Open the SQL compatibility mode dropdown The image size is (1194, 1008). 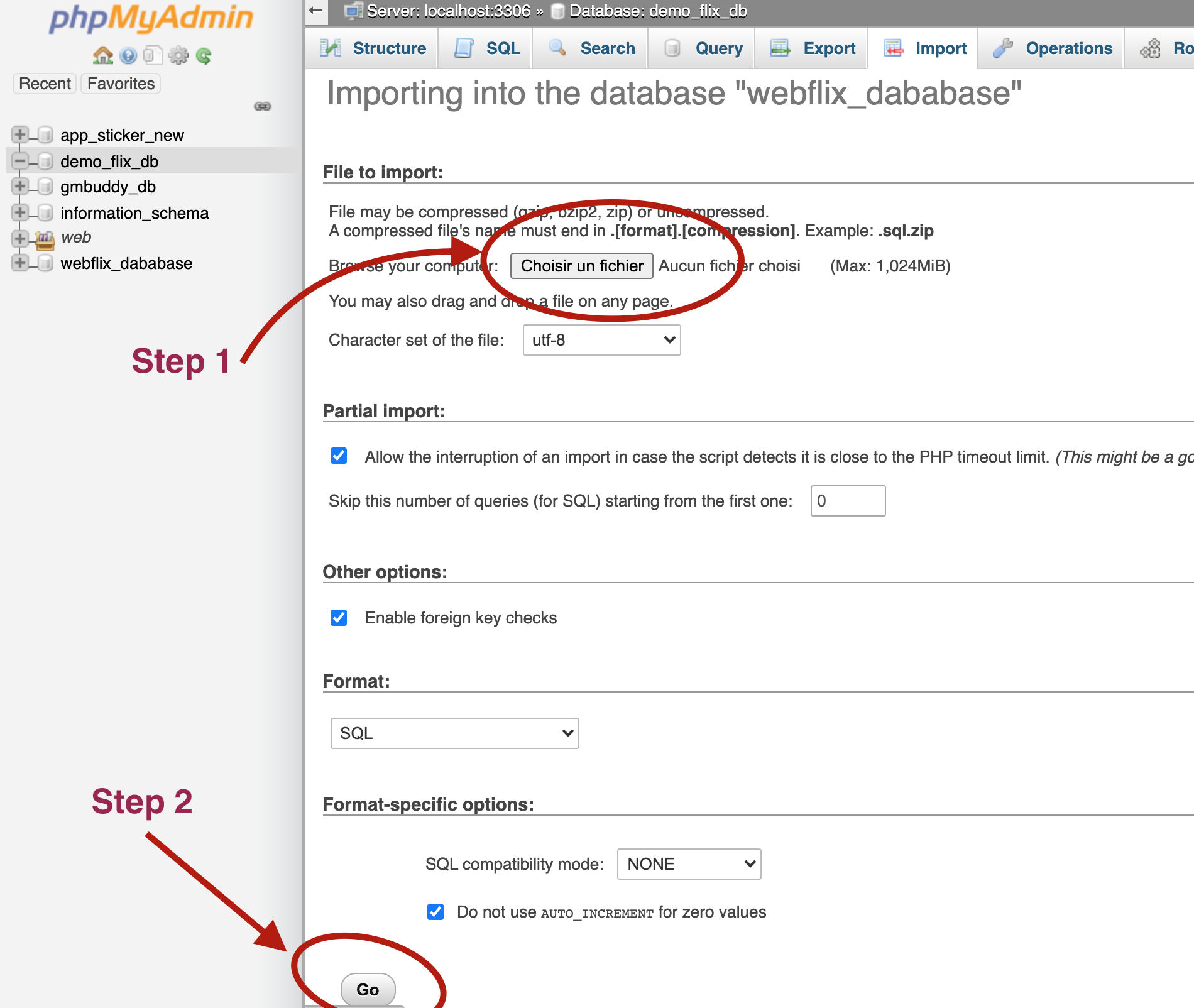(689, 864)
